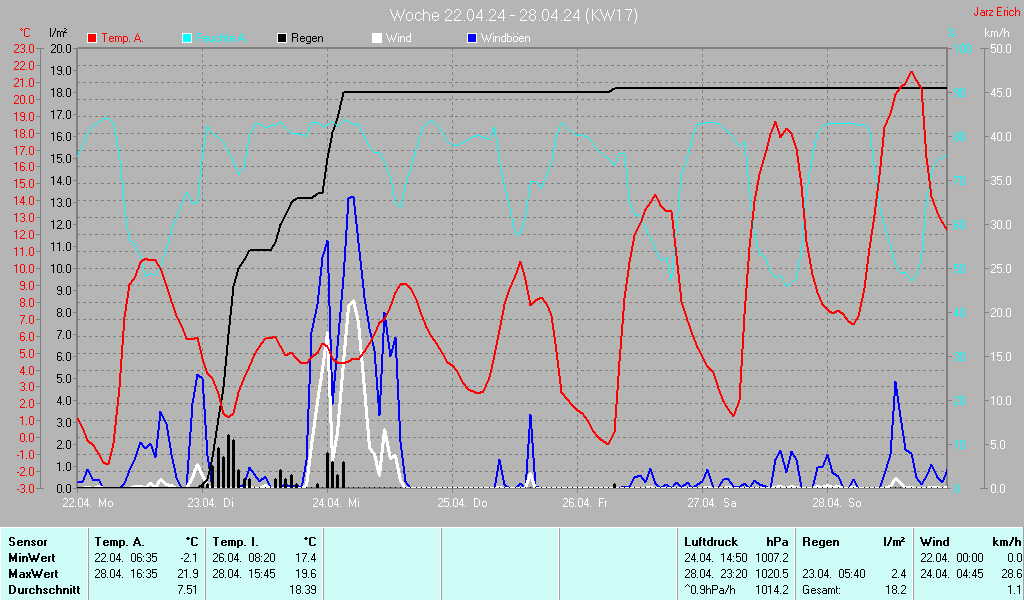Click the Temp. A. column header in table
Screen dimensions: 1024x600
click(x=120, y=542)
